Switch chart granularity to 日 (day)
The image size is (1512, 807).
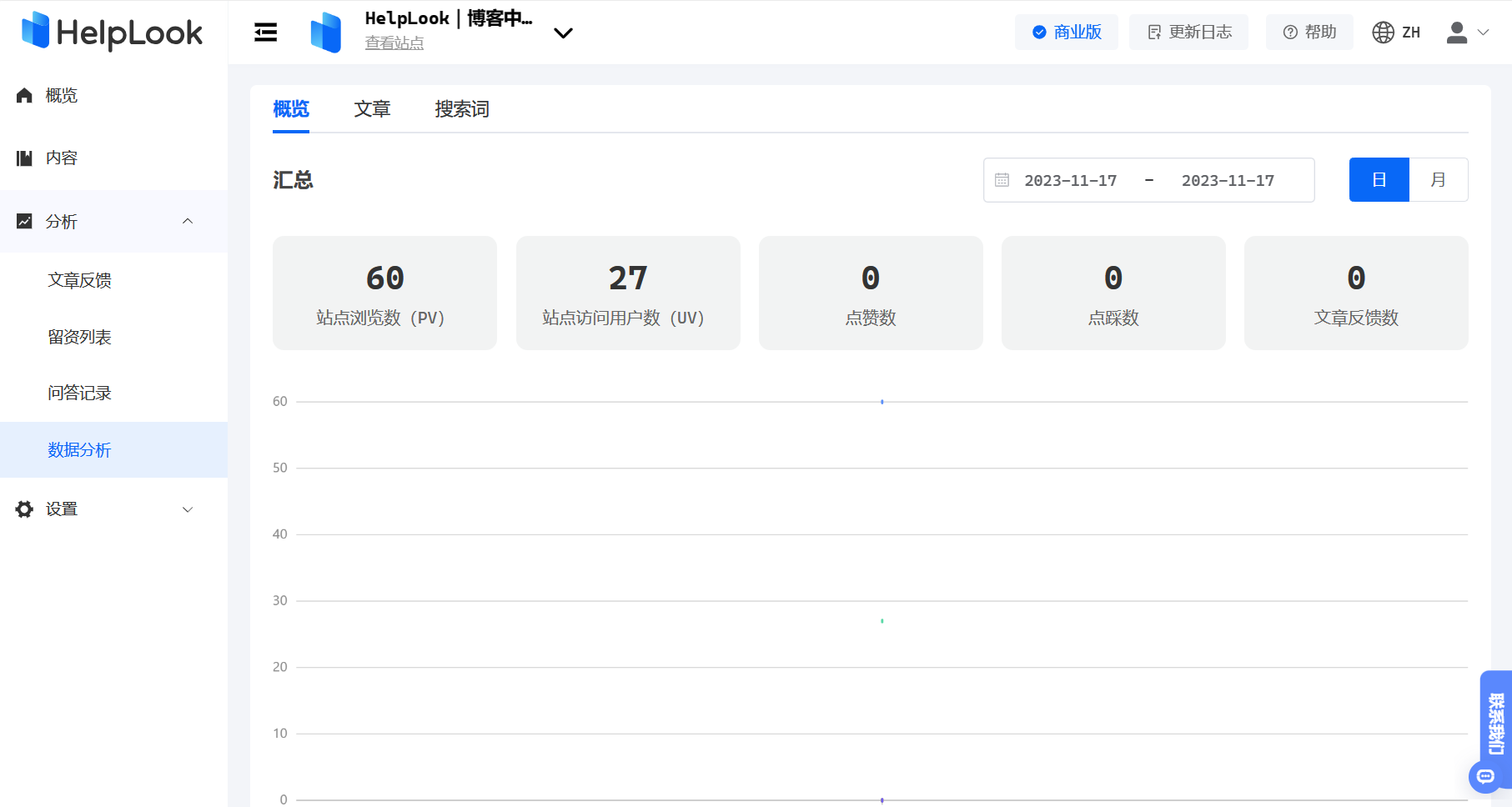tap(1379, 180)
